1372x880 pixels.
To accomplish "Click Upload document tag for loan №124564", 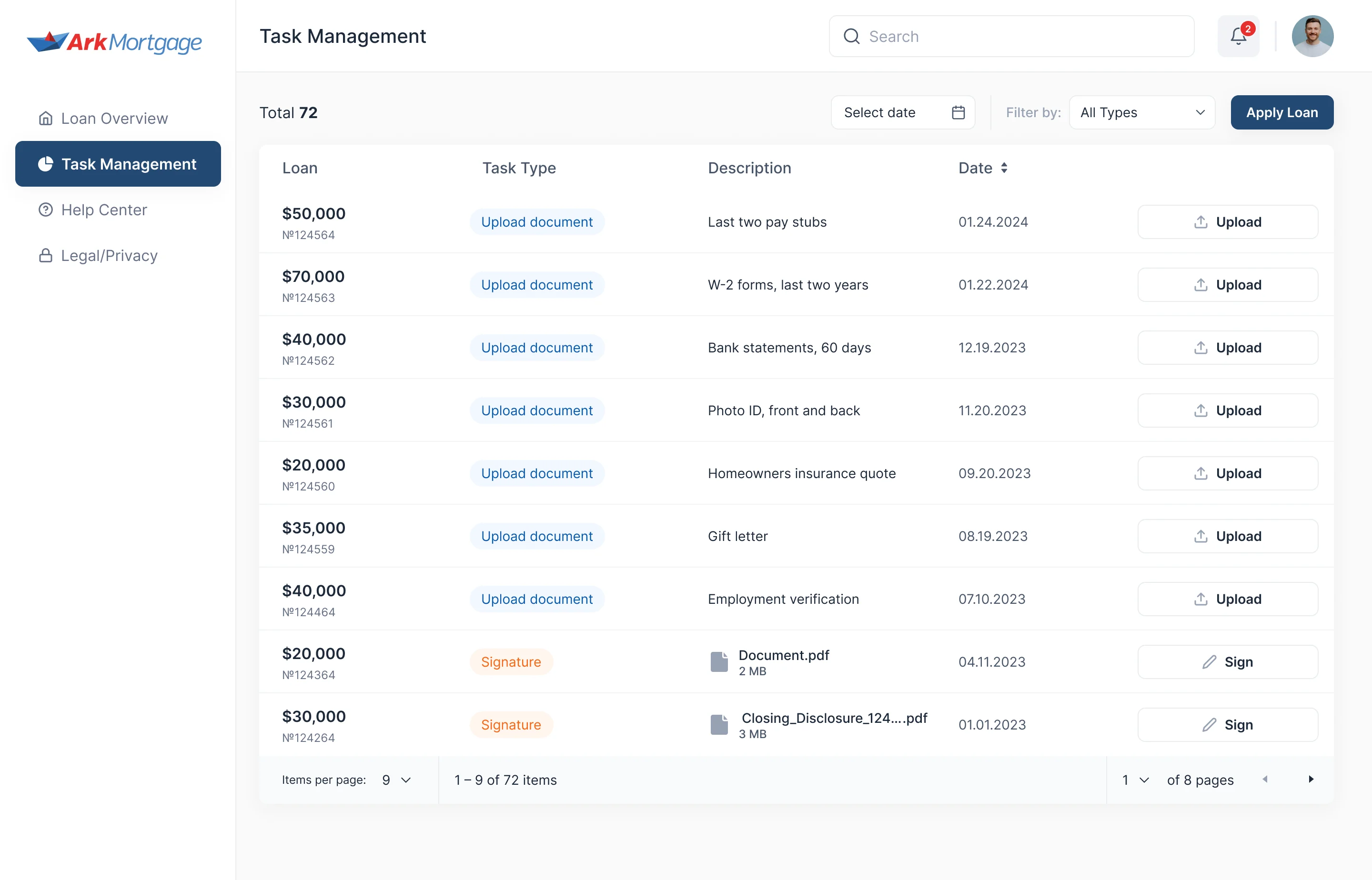I will click(x=537, y=222).
